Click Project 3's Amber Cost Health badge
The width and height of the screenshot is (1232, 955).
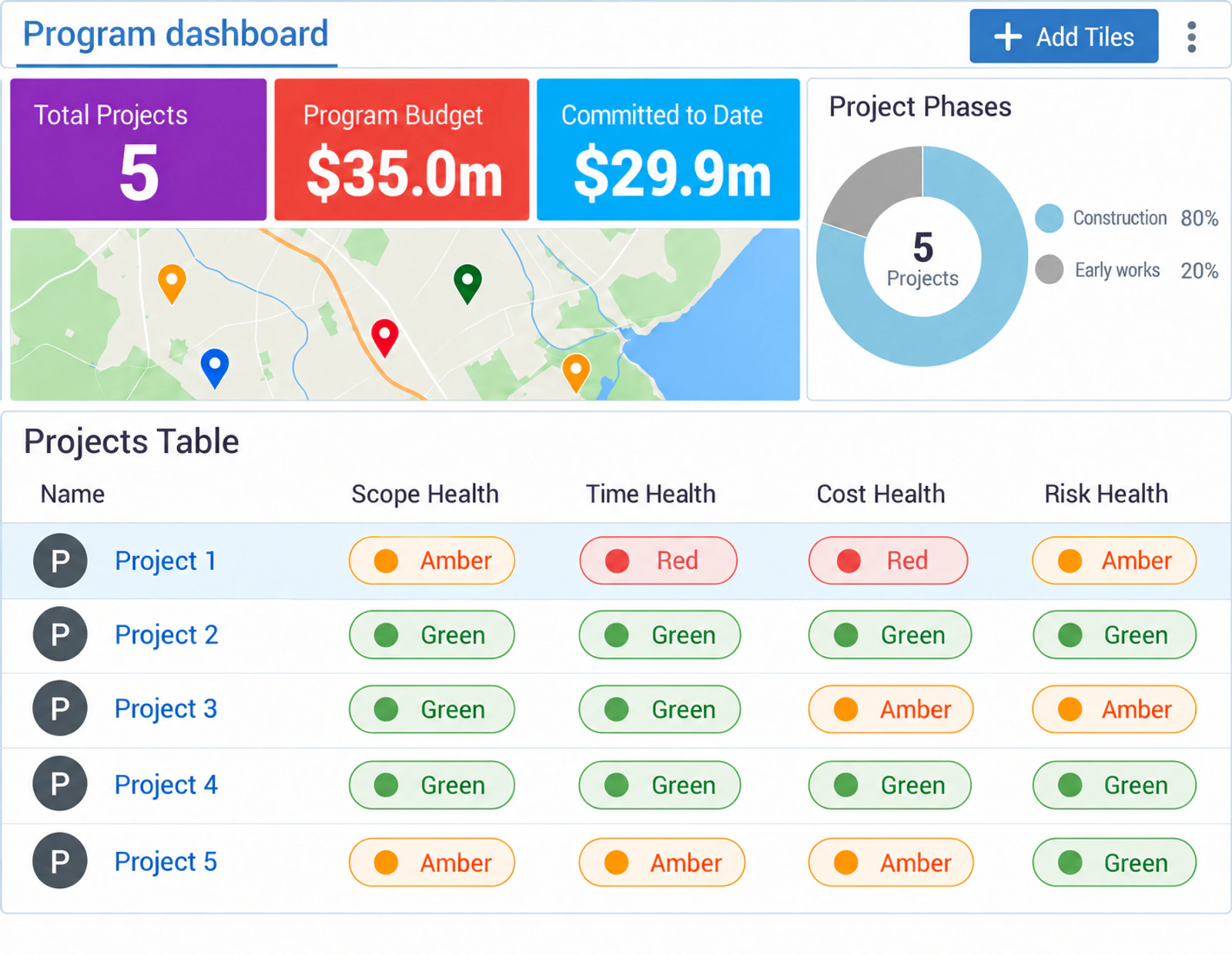click(891, 709)
